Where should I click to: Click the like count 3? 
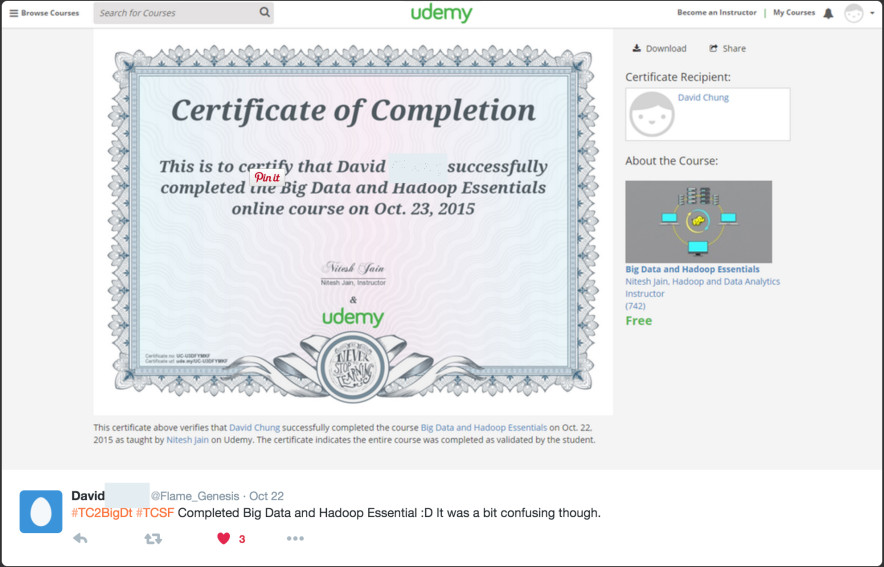pos(242,539)
